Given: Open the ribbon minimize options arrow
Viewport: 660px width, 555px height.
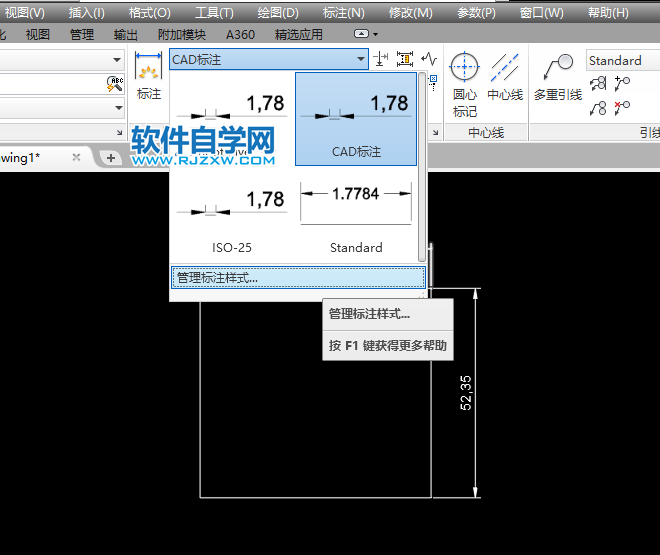Looking at the screenshot, I should [375, 34].
